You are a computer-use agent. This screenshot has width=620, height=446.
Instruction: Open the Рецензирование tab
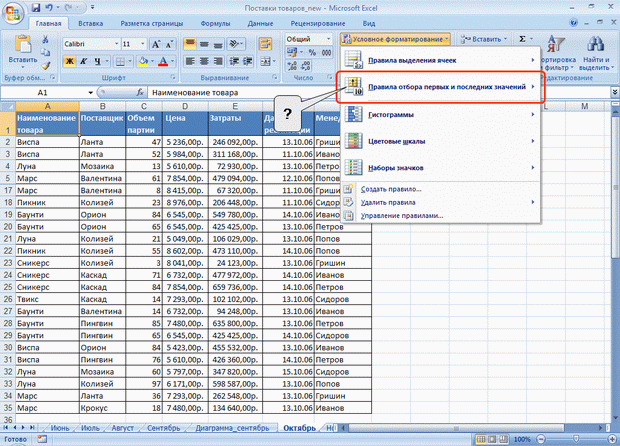pyautogui.click(x=318, y=24)
